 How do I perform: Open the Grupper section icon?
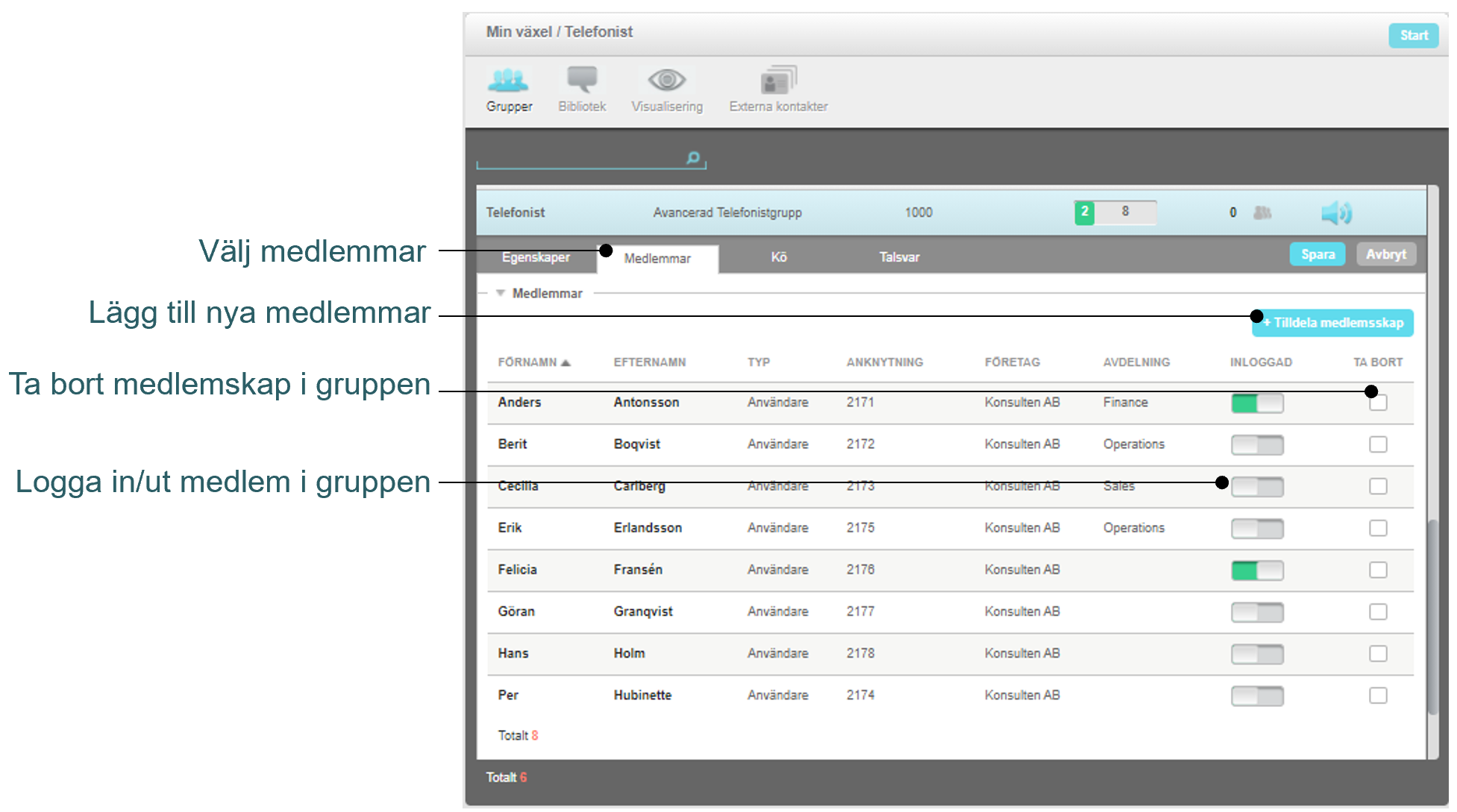coord(509,80)
